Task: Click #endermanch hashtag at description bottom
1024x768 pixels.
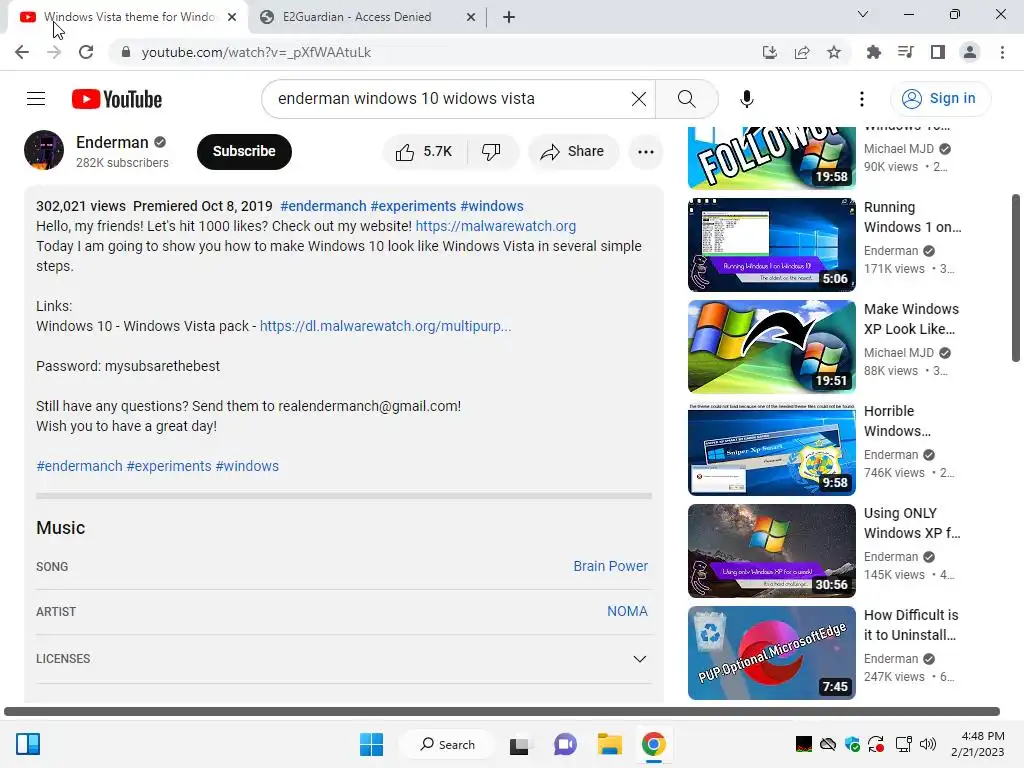Action: click(x=79, y=466)
